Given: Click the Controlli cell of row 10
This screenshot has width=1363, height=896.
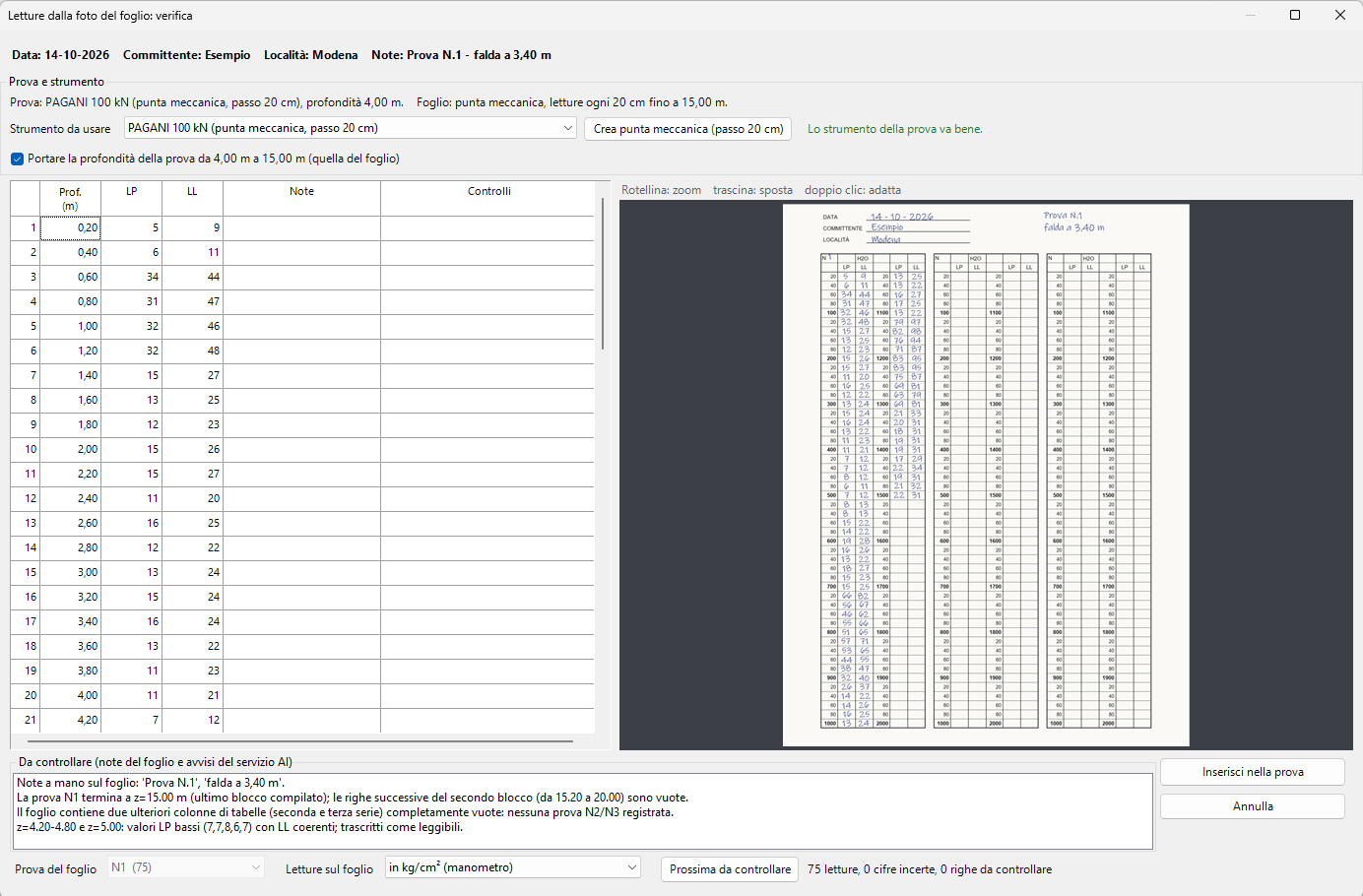Looking at the screenshot, I should 489,450.
